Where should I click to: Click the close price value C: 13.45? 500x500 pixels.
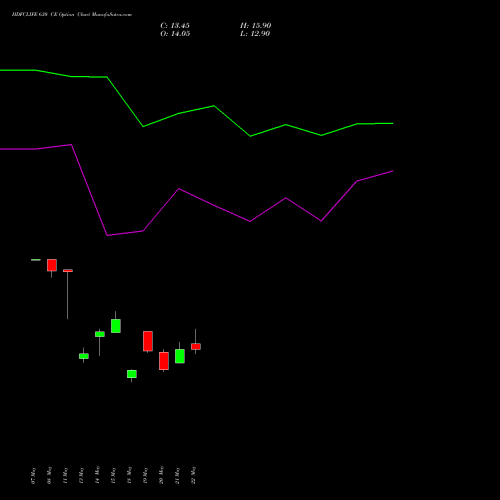coord(175,26)
